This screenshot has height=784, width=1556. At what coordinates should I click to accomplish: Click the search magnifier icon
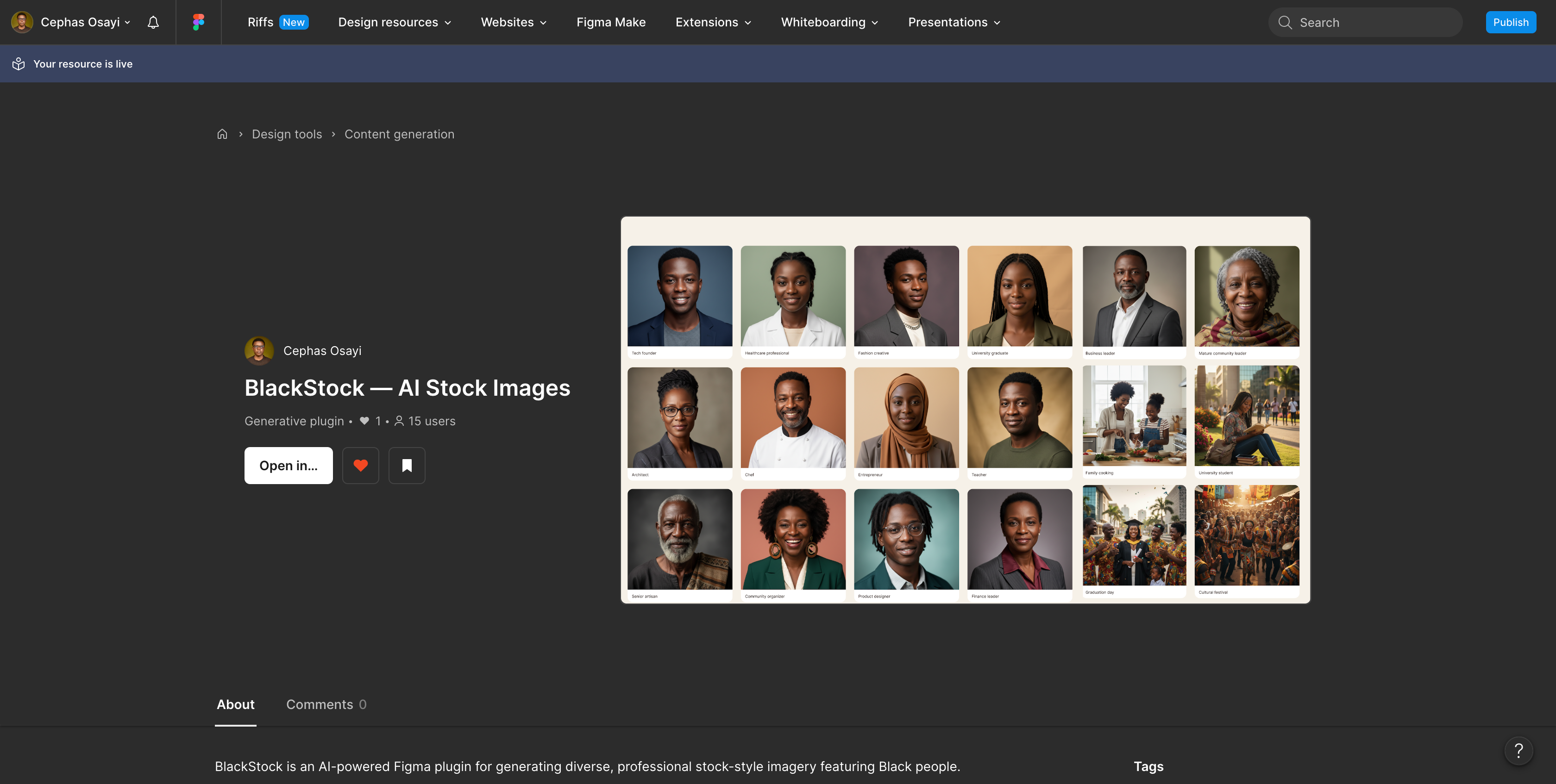(1285, 22)
